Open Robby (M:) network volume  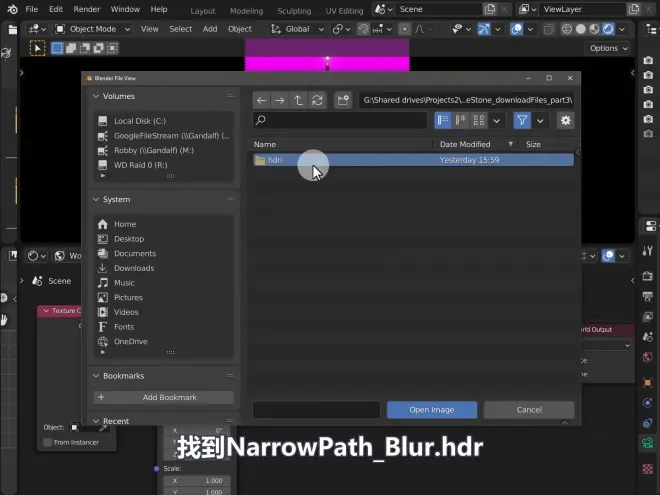(x=164, y=151)
